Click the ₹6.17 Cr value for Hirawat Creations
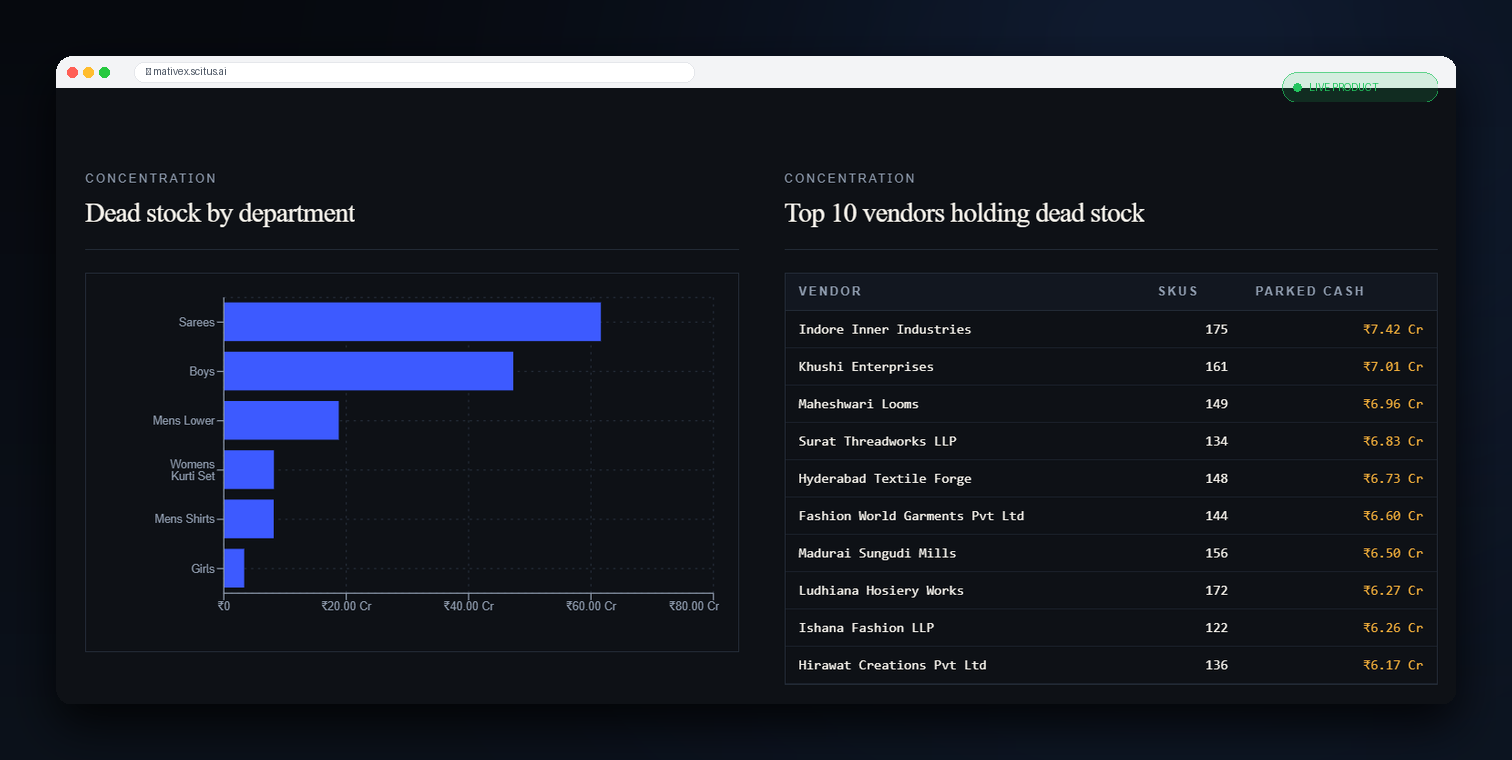 (x=1393, y=665)
